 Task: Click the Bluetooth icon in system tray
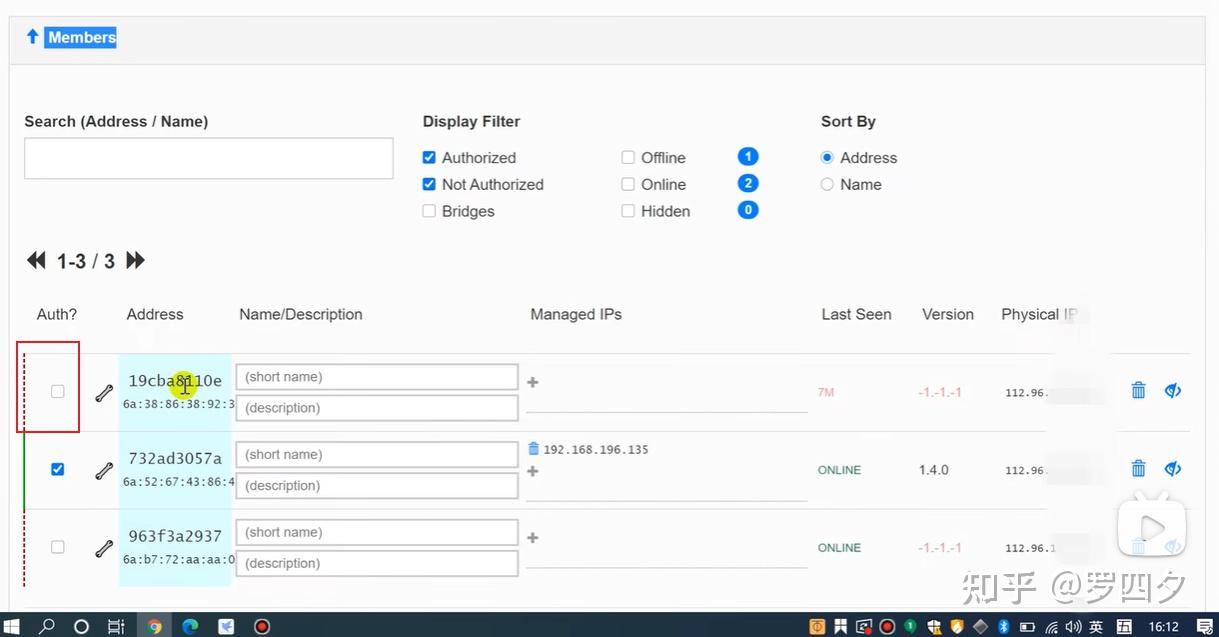[1003, 625]
